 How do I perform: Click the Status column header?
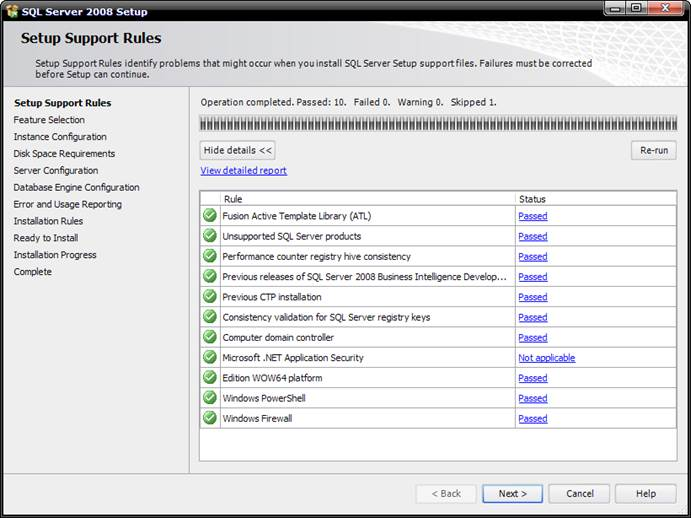pyautogui.click(x=596, y=199)
